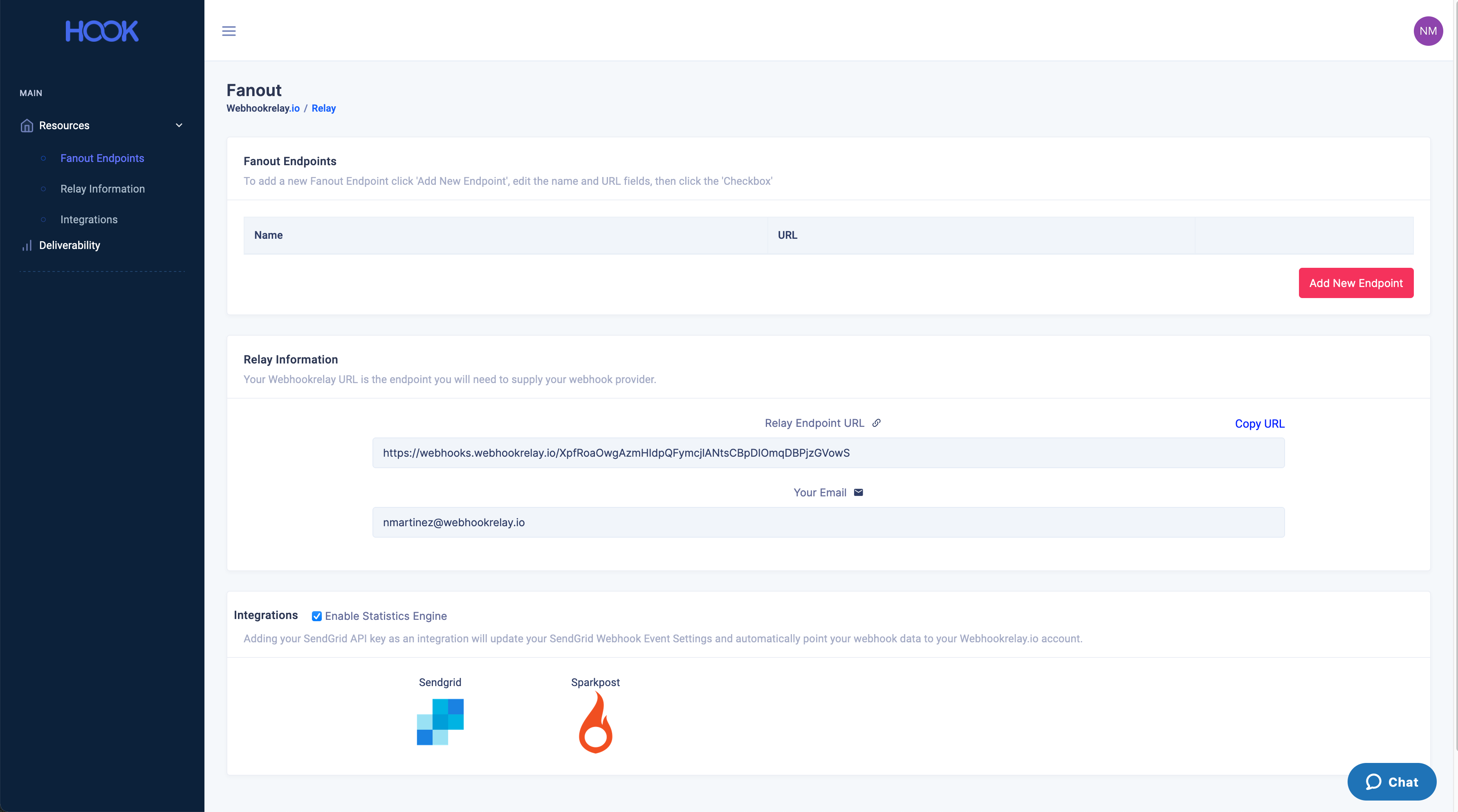Click the envelope icon next to Your Email
Image resolution: width=1458 pixels, height=812 pixels.
click(x=858, y=492)
